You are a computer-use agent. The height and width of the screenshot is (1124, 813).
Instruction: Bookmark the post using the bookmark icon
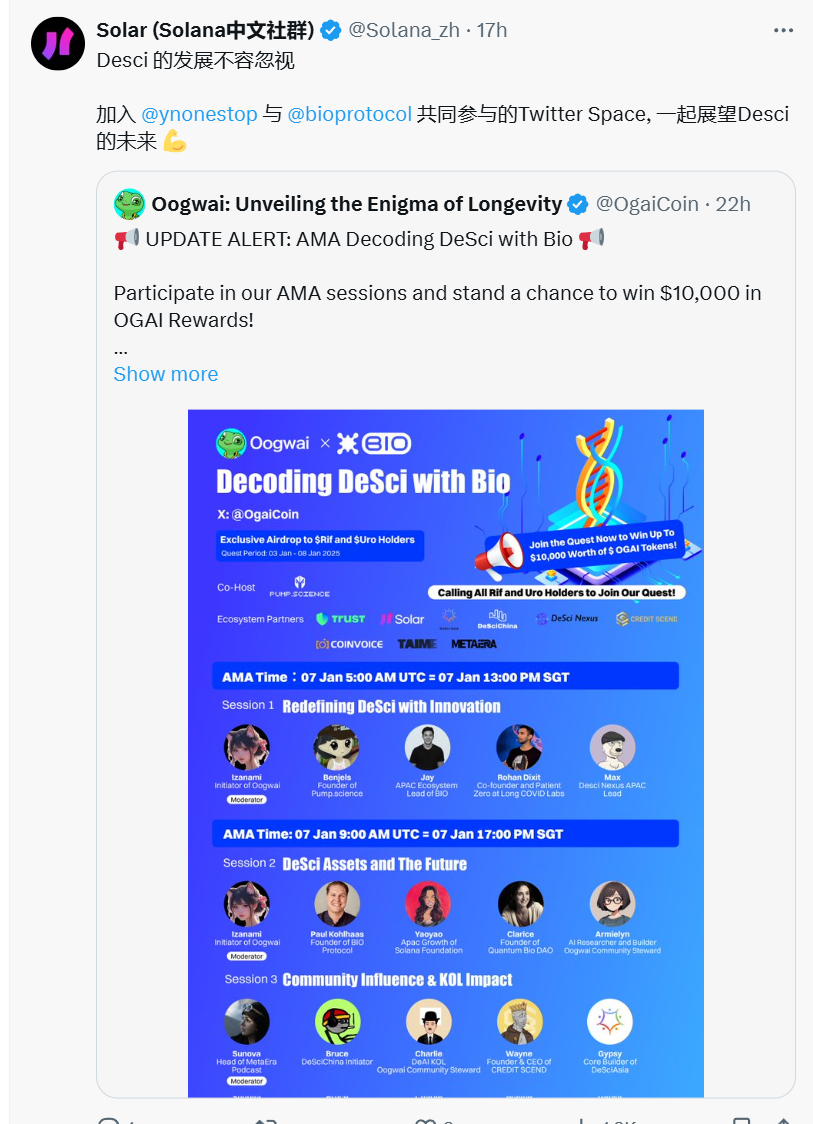point(742,1120)
